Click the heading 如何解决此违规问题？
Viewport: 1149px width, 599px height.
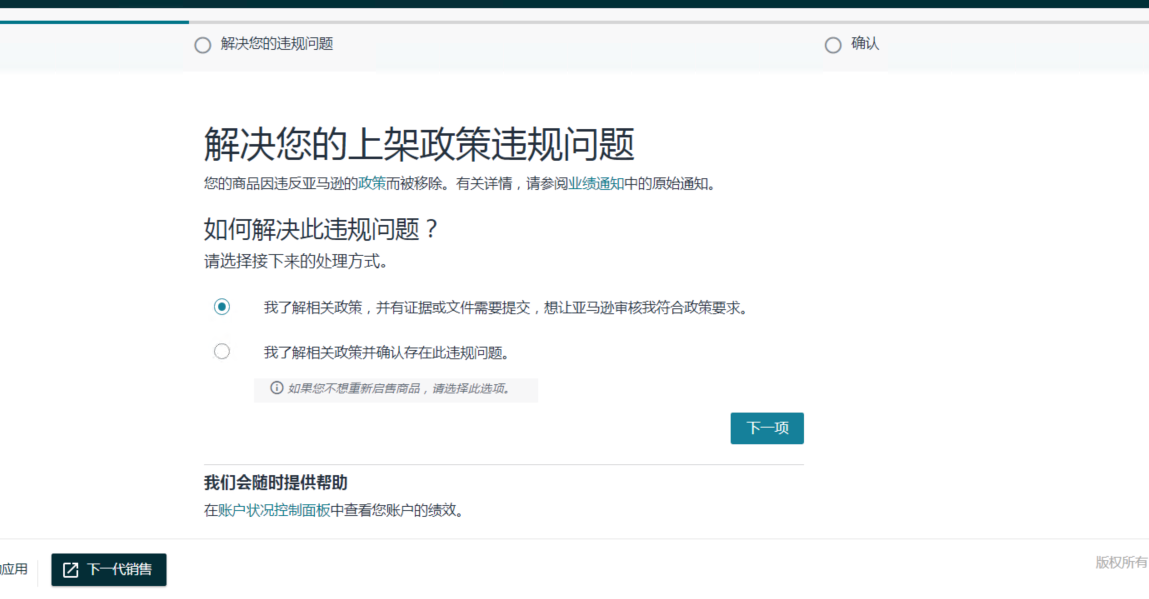click(x=321, y=229)
